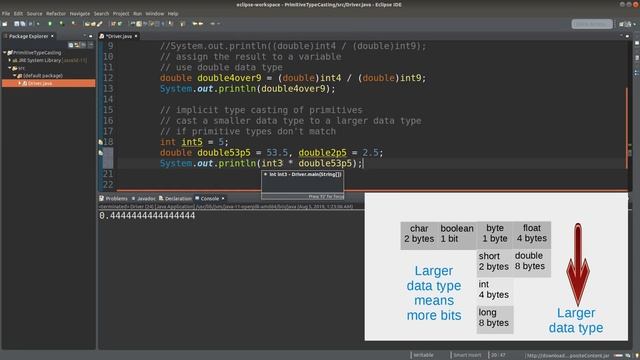640x360 pixels.
Task: Open the Navigate menu
Action: [80, 13]
